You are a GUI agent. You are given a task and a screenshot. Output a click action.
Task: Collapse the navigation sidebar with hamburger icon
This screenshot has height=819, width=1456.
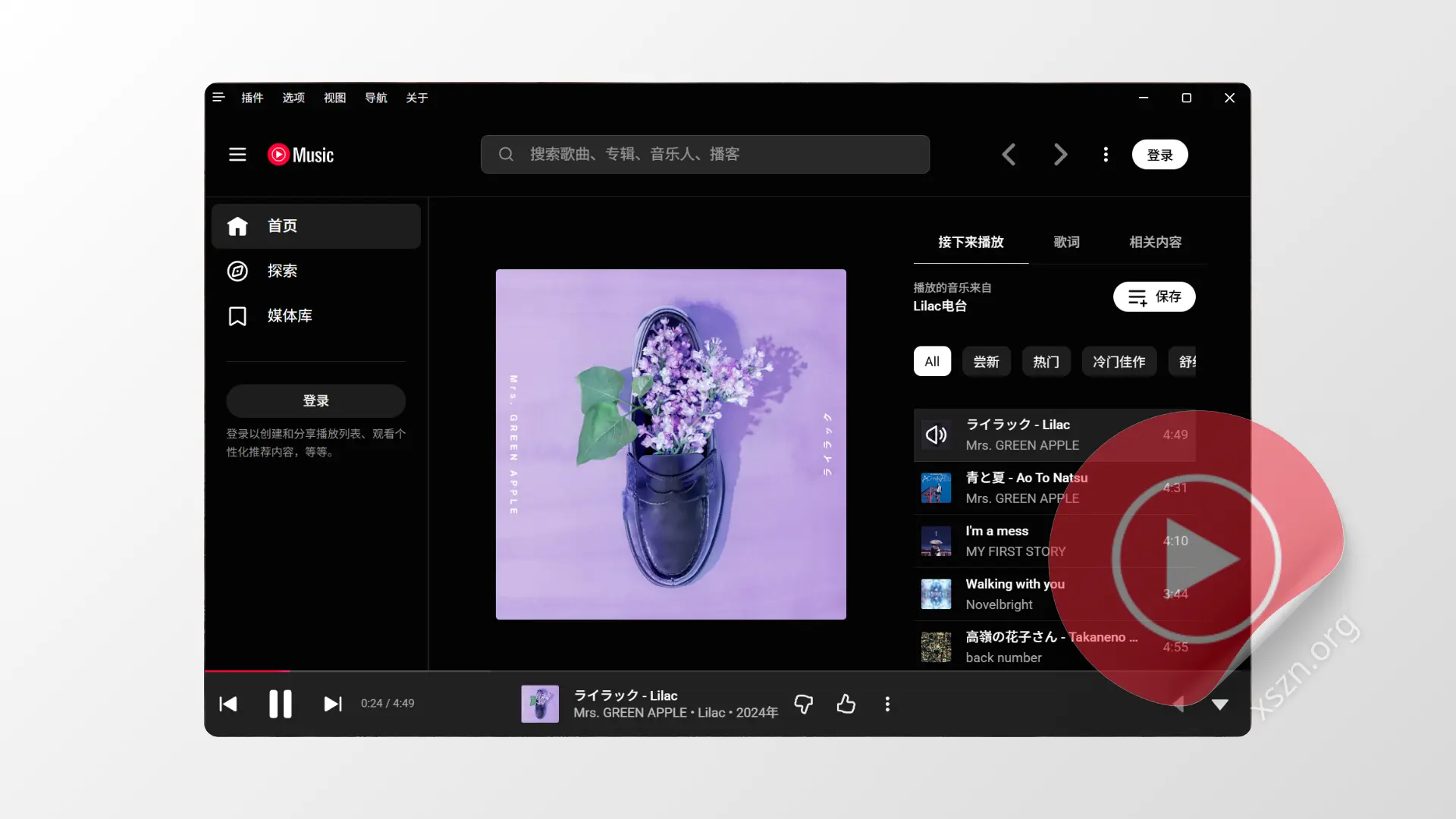237,154
